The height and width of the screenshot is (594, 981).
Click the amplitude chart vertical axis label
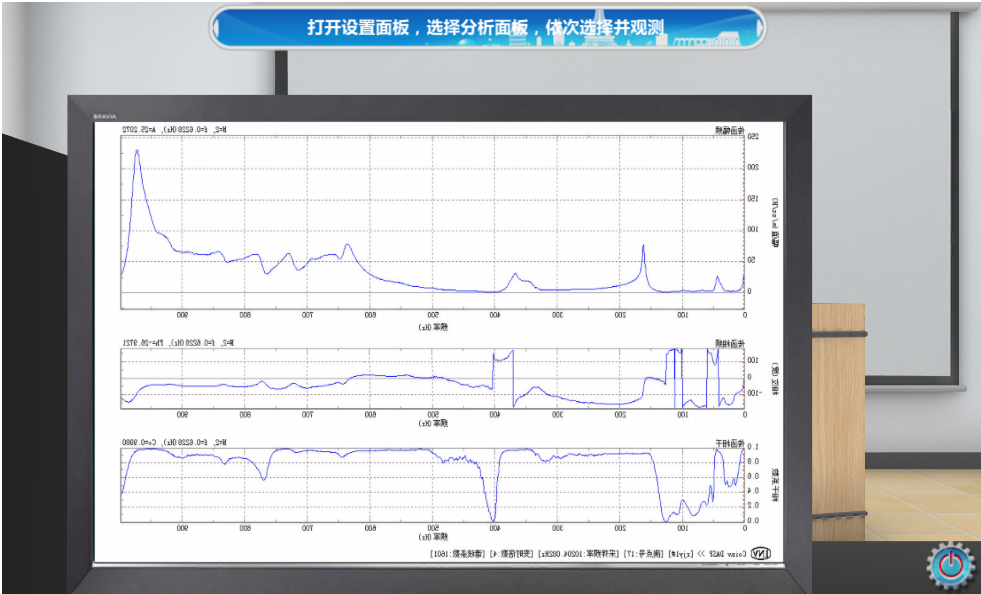(x=775, y=220)
